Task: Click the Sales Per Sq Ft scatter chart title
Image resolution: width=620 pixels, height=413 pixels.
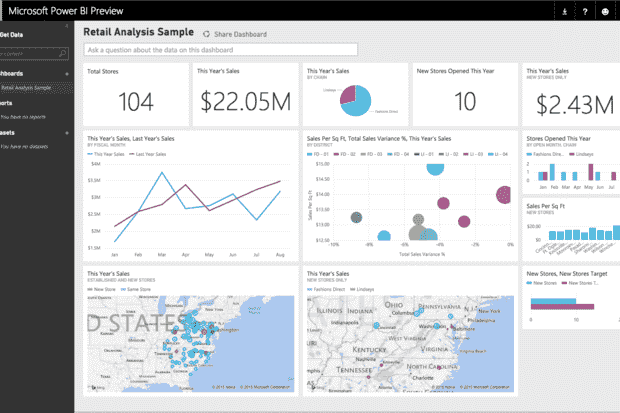Action: click(379, 139)
